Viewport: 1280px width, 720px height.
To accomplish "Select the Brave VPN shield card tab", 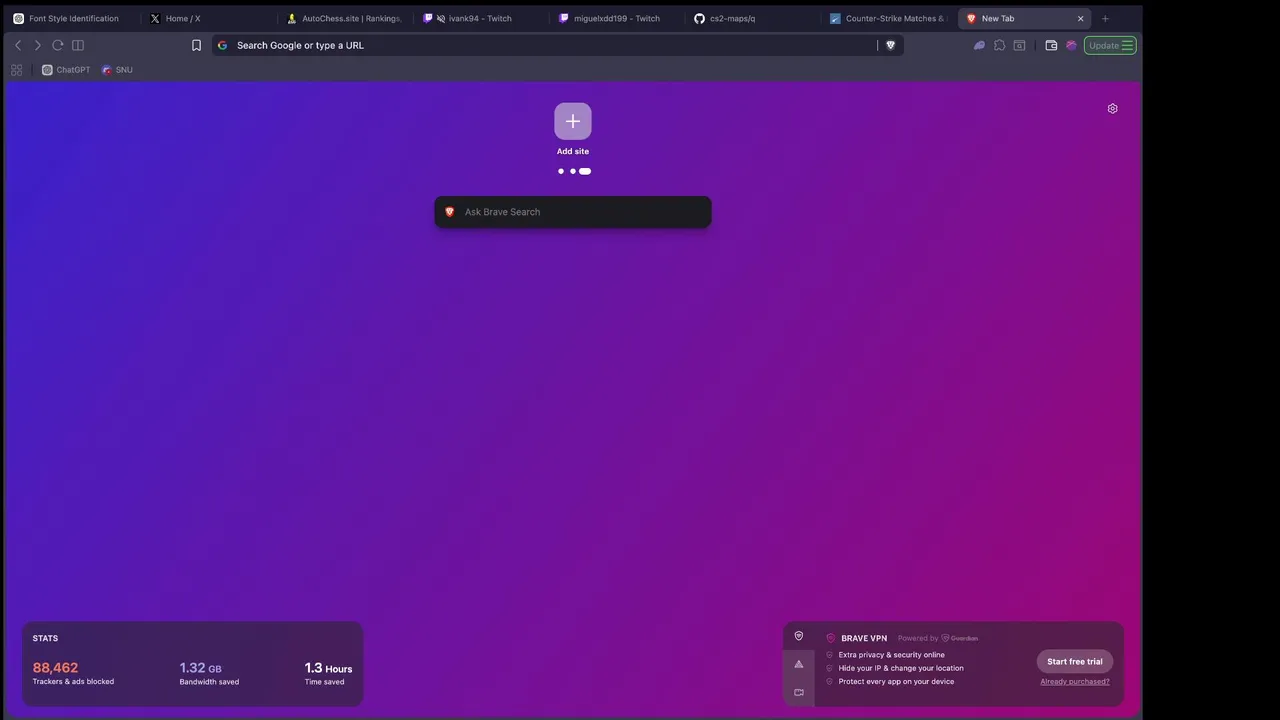I will coord(798,636).
